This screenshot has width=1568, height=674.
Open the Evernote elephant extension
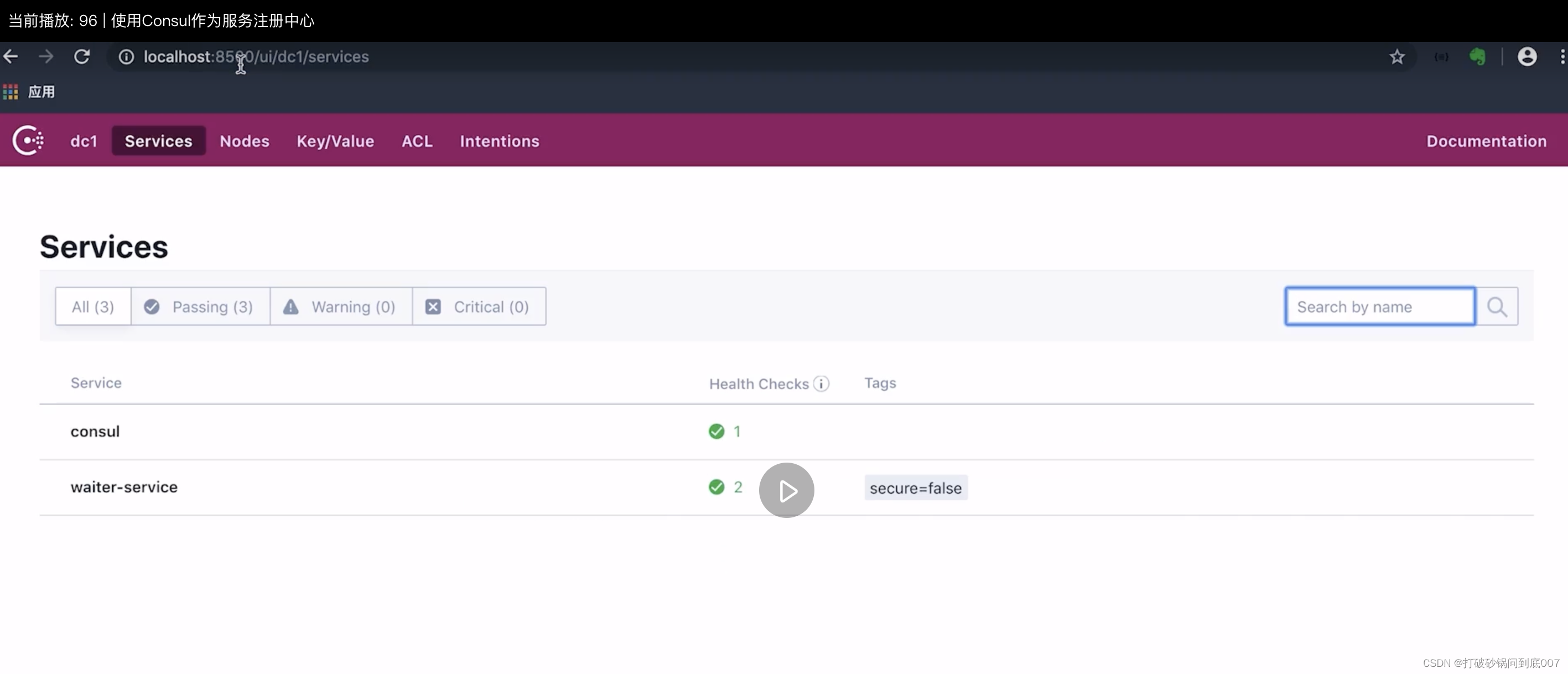[x=1477, y=56]
